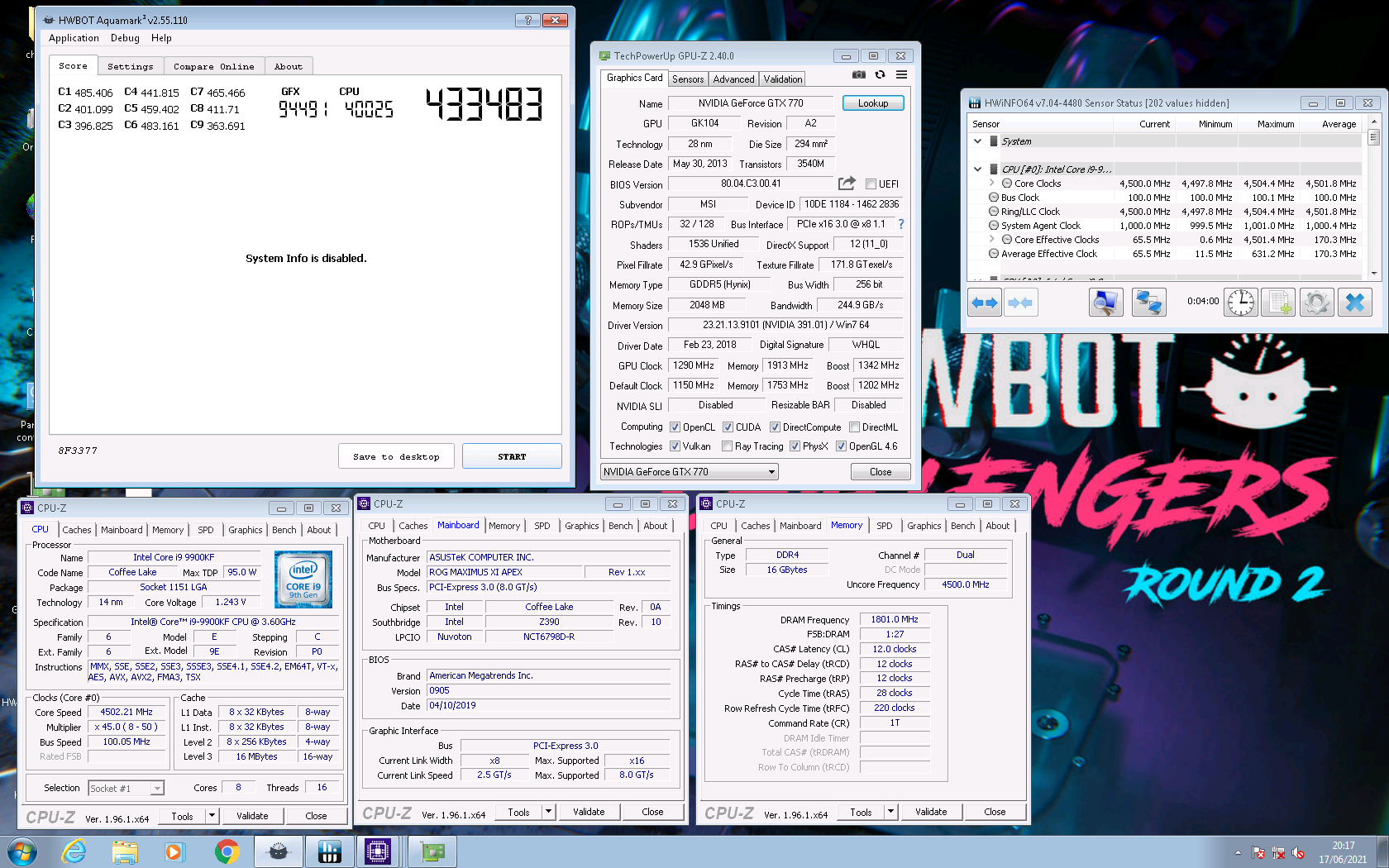Collapse CPU [#0] Intel Core group
The height and width of the screenshot is (868, 1389).
[x=977, y=169]
